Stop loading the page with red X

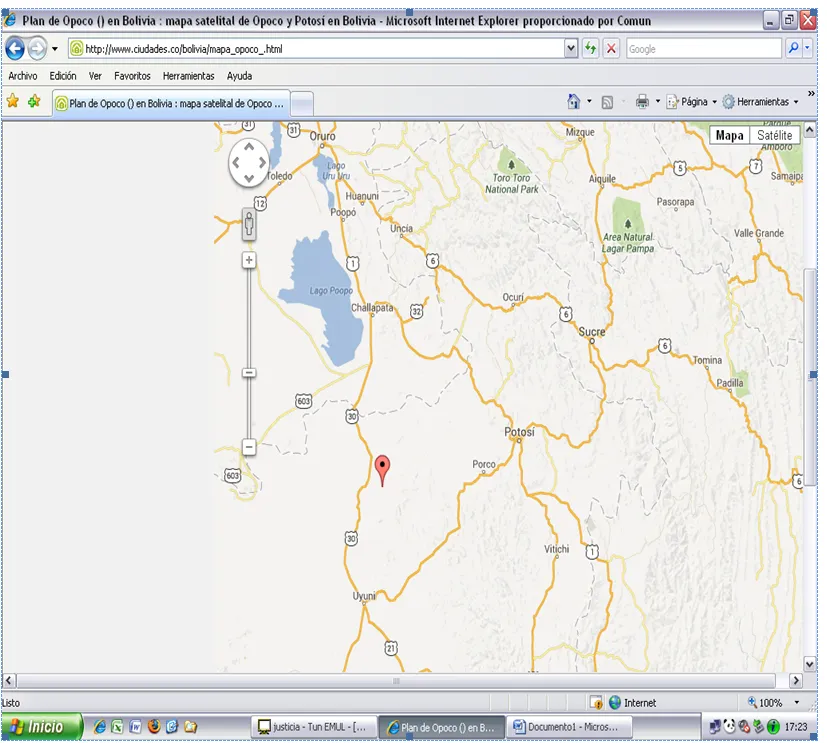[x=611, y=49]
